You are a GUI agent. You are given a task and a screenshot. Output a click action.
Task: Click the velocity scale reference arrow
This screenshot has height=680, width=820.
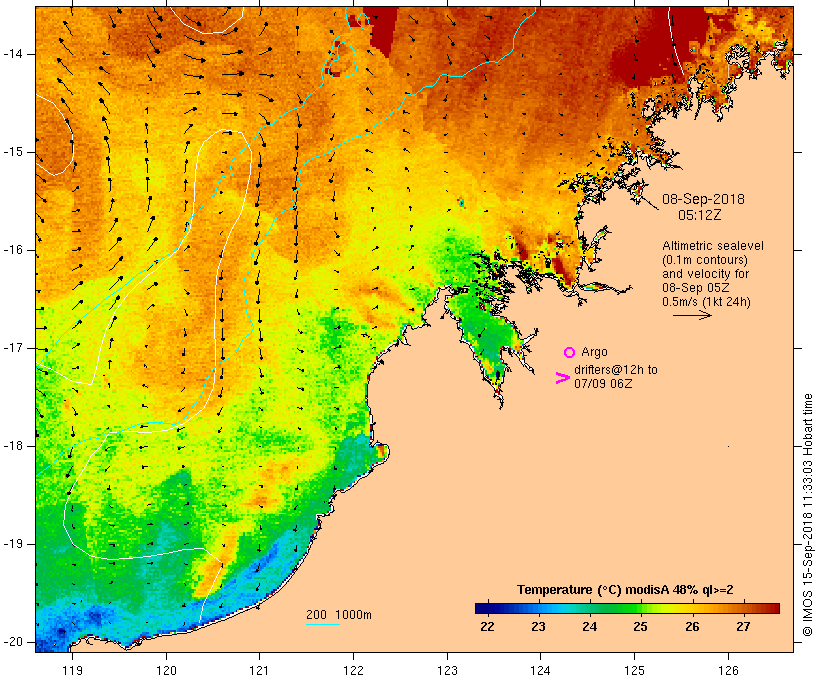click(692, 315)
